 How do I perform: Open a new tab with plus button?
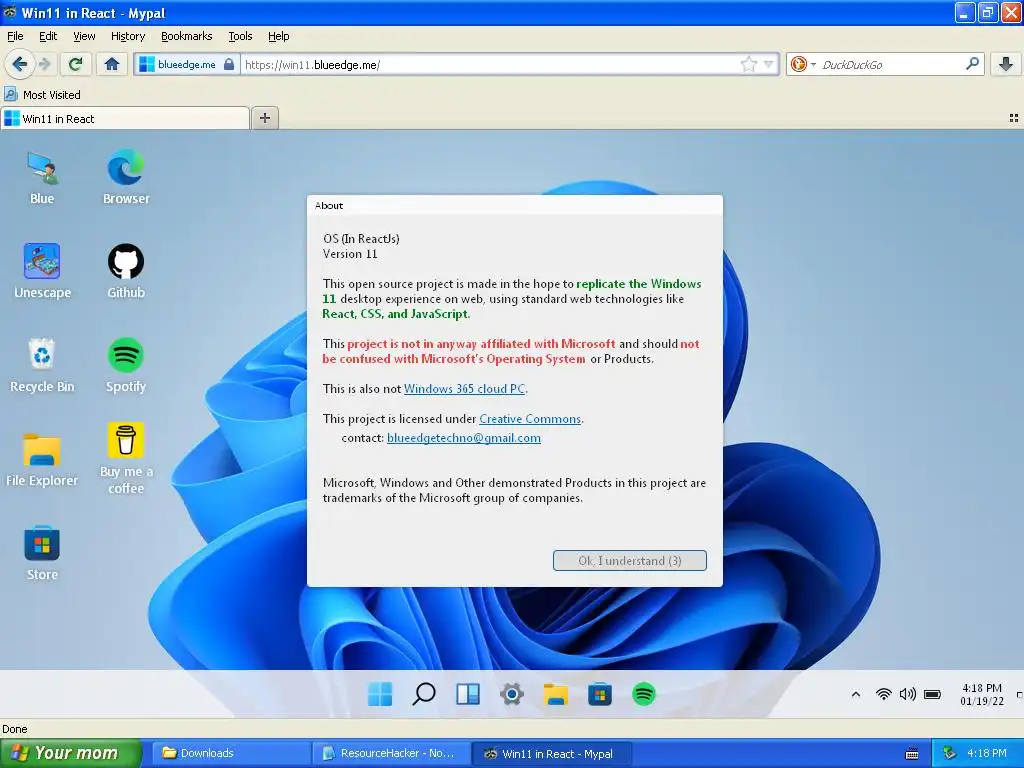tap(264, 118)
